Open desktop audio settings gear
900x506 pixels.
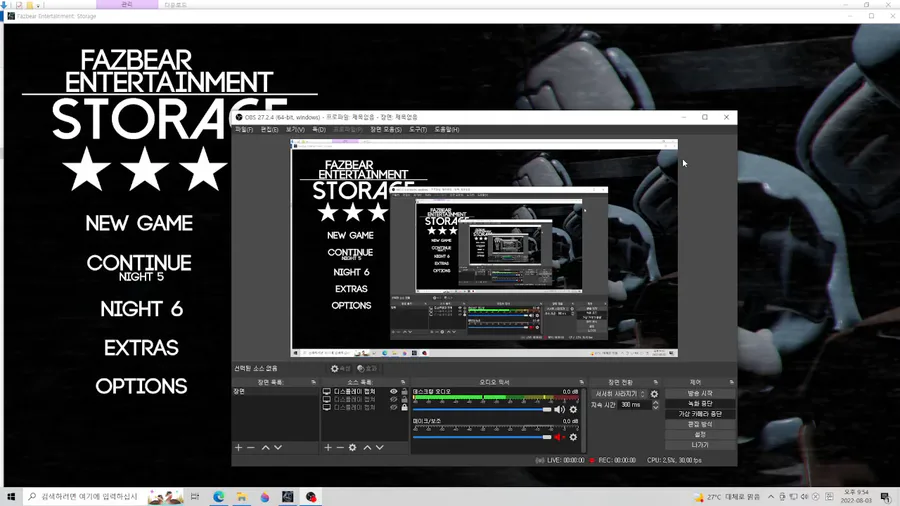(573, 410)
